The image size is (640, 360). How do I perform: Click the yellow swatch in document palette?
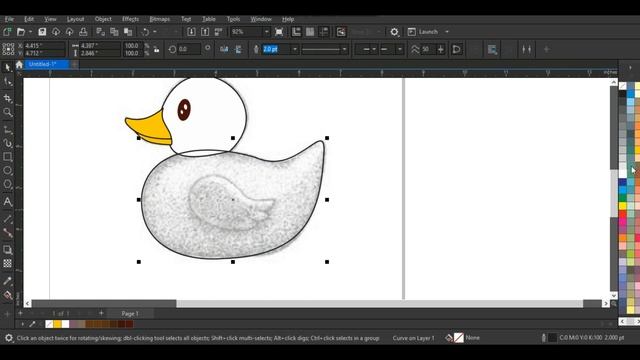58,324
